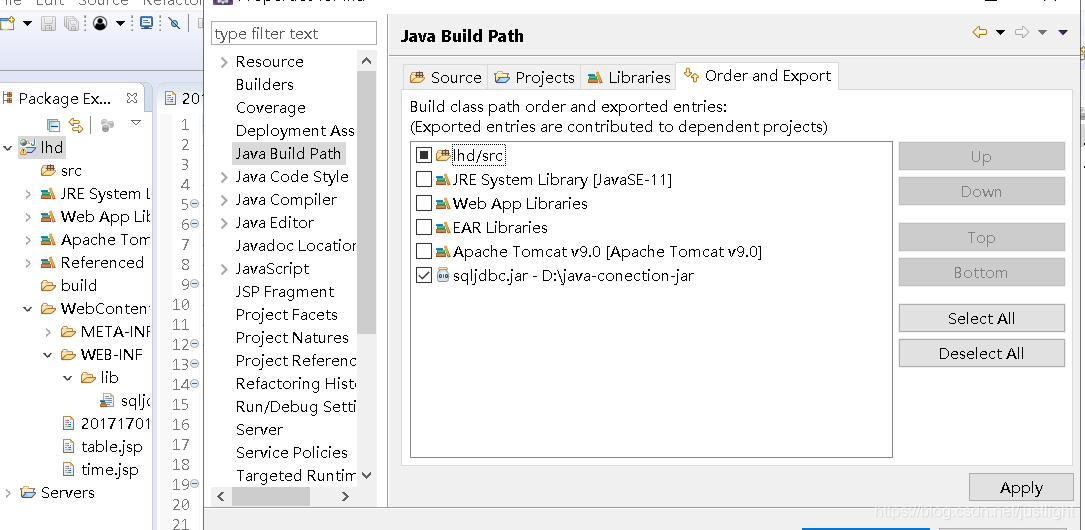The height and width of the screenshot is (530, 1085).
Task: Check the Web App Libraries export checkbox
Action: pyautogui.click(x=423, y=203)
